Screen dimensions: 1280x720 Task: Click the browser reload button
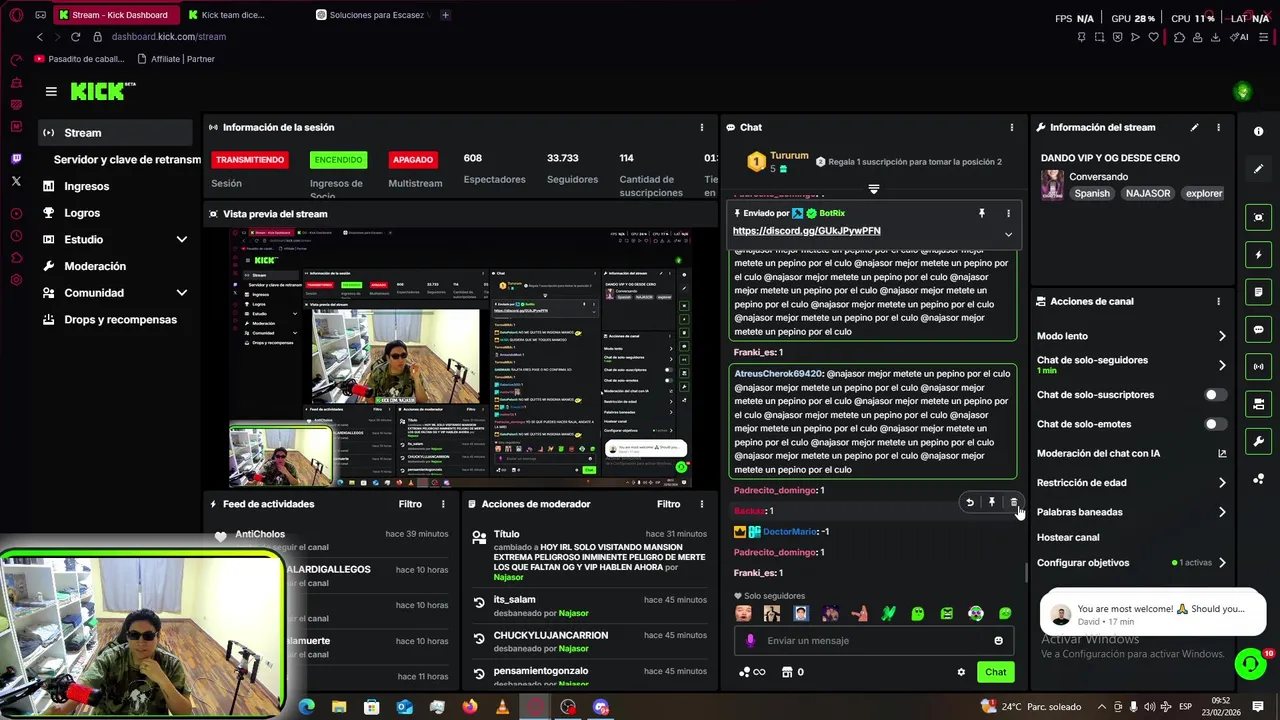click(x=75, y=37)
